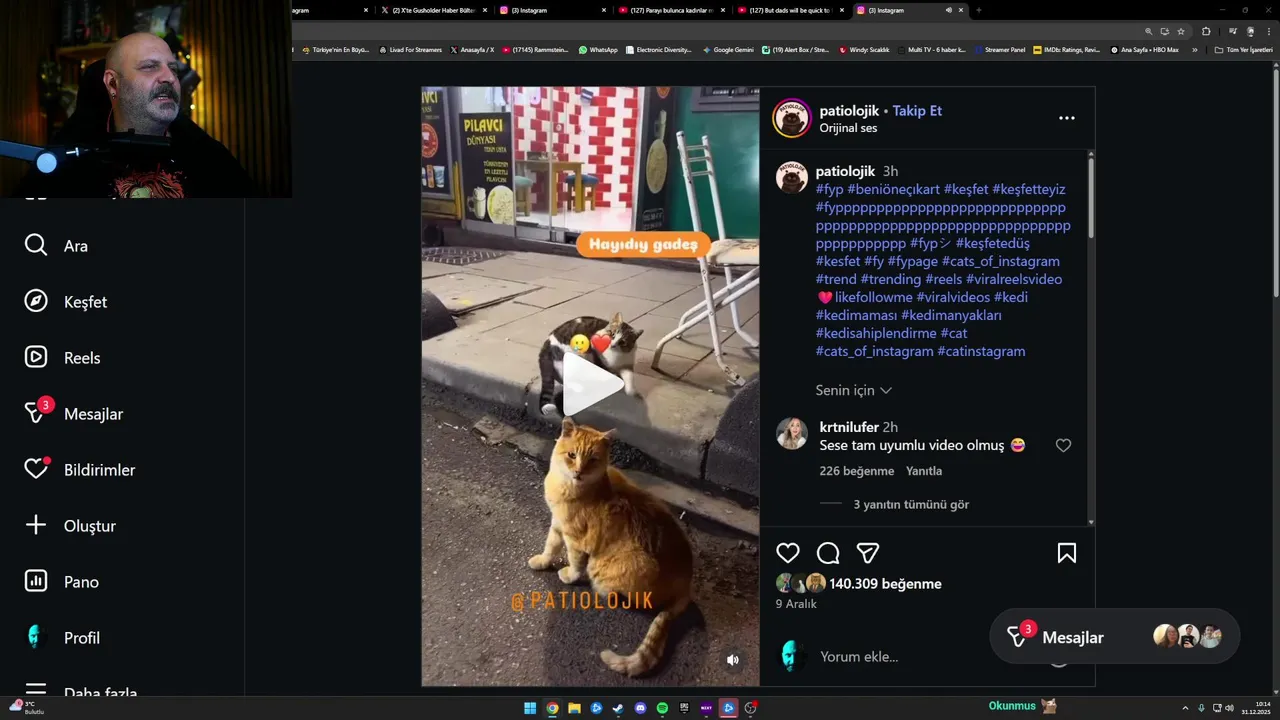The height and width of the screenshot is (720, 1280).
Task: Click zoom magnifier in address bar
Action: coord(1148,31)
